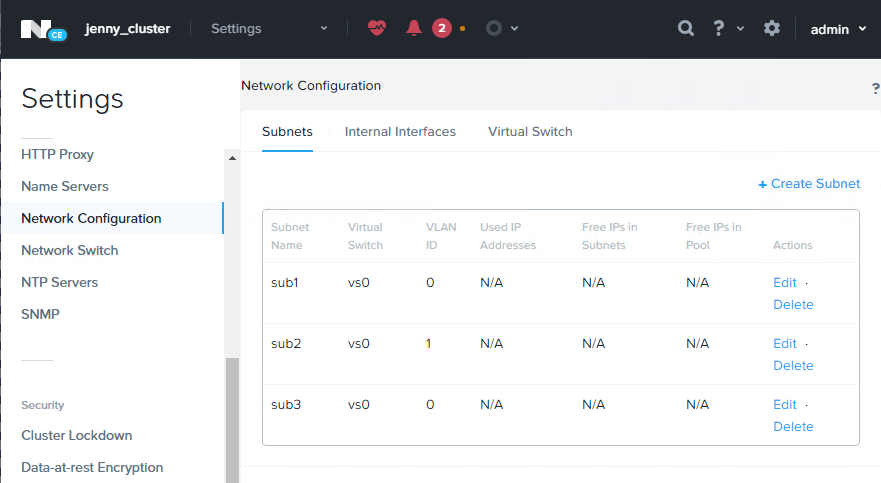Open Cluster Lockdown security setting
This screenshot has height=483, width=881.
77,436
